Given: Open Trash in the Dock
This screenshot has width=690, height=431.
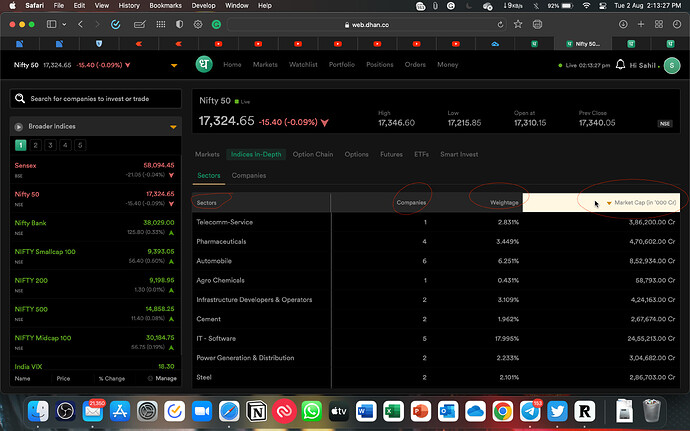Looking at the screenshot, I should 651,411.
